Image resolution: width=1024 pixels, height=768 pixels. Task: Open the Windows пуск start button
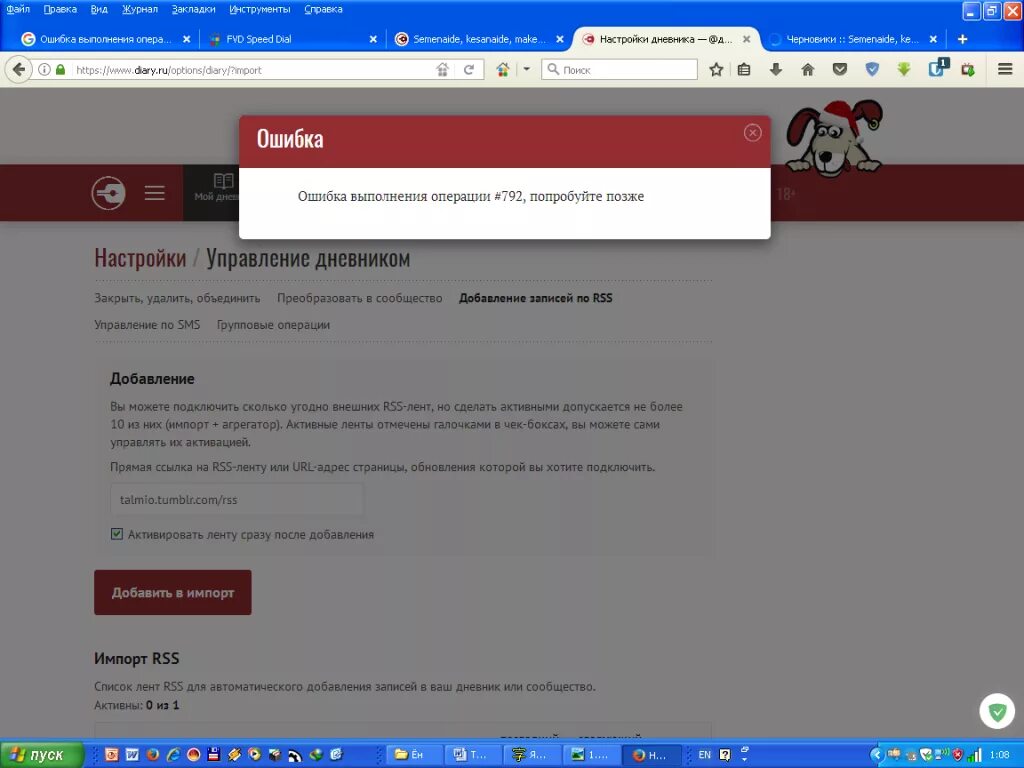tap(42, 755)
